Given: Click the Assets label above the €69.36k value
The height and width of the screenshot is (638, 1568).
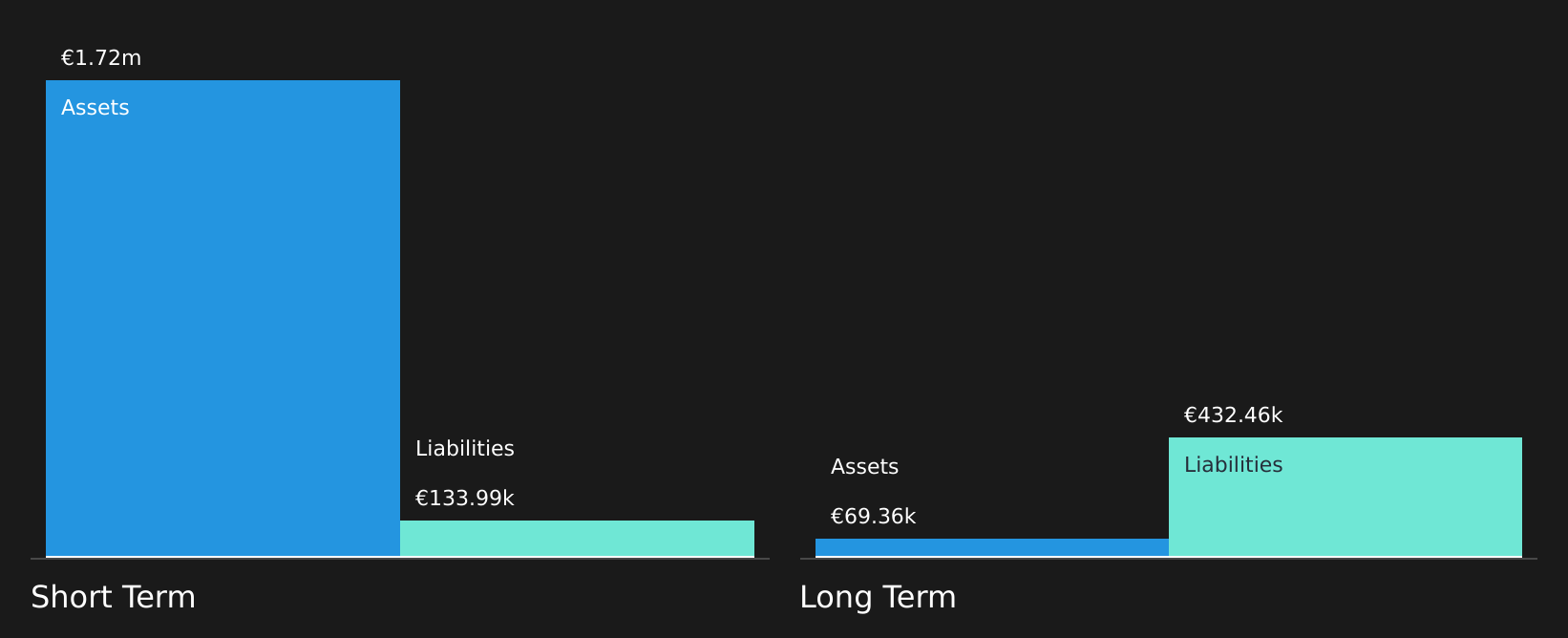Looking at the screenshot, I should click(x=864, y=467).
